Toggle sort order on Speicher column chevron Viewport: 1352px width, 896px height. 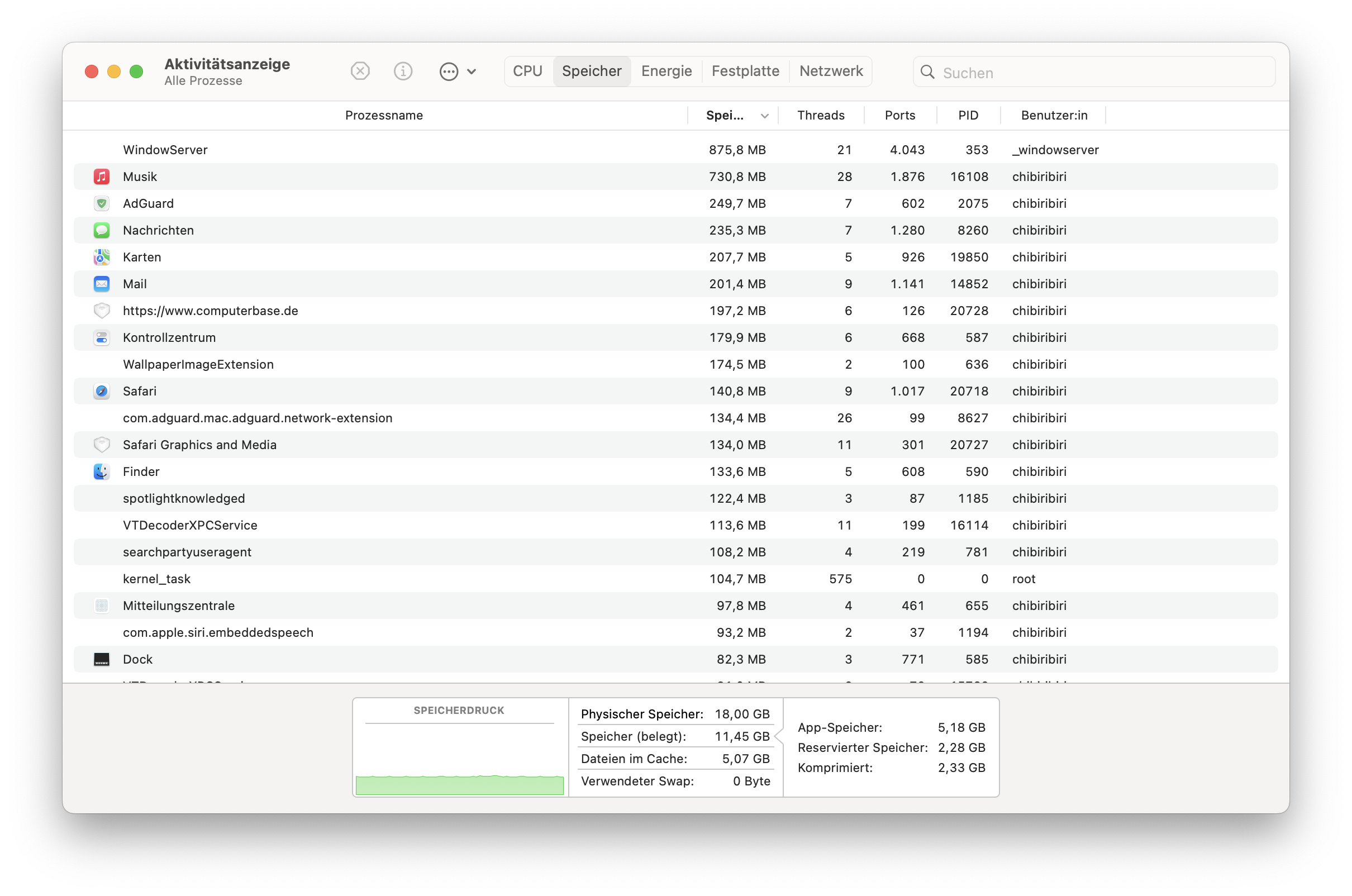(x=765, y=116)
